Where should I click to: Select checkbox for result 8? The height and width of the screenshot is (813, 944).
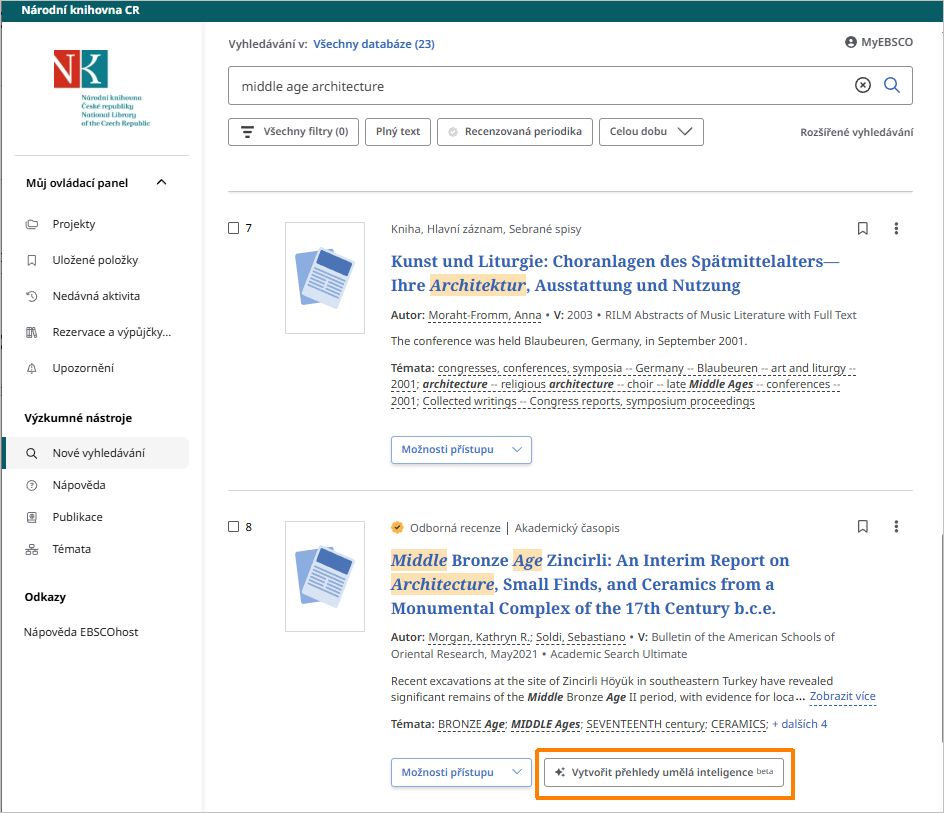(234, 527)
